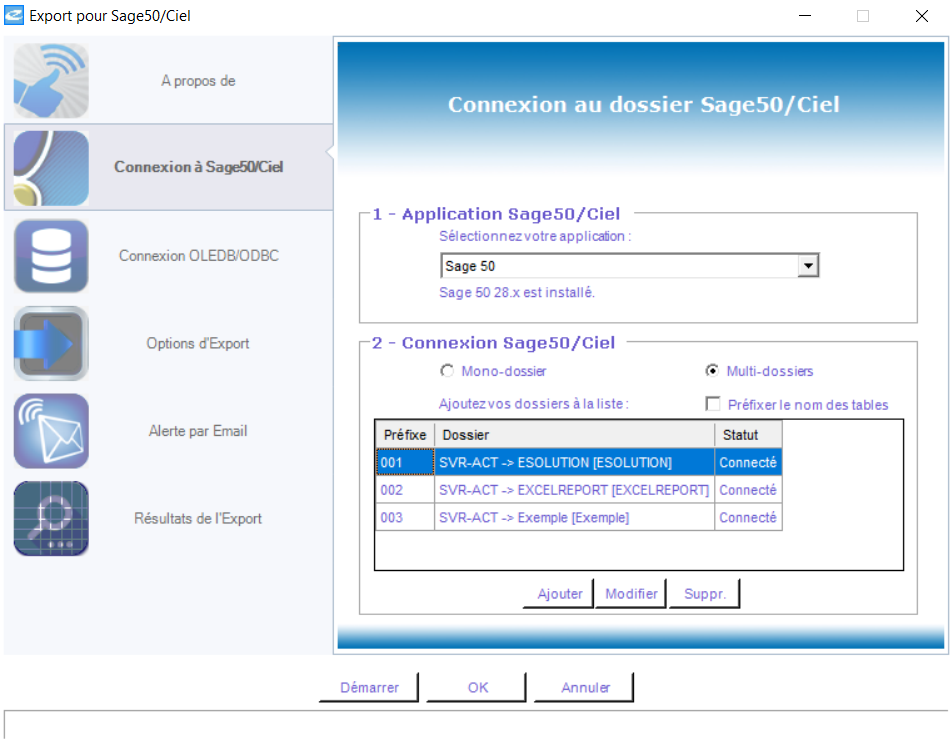
Task: Close the Export pour Sage50/Ciel window
Action: pos(921,16)
